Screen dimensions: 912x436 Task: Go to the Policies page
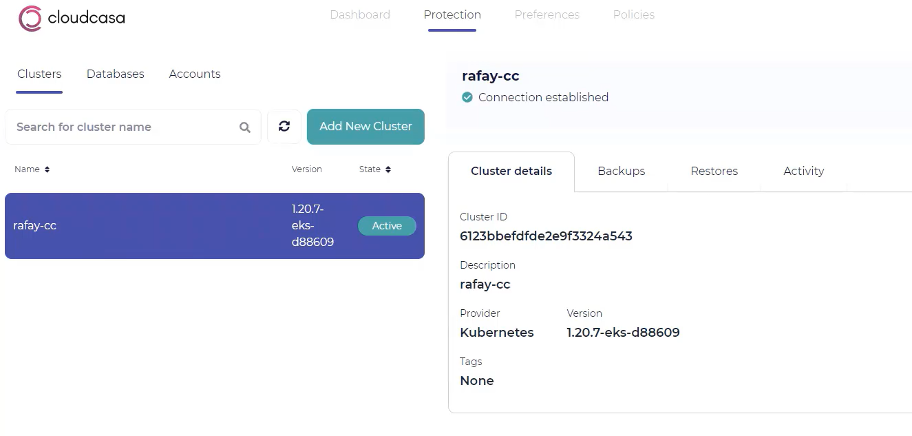coord(633,15)
